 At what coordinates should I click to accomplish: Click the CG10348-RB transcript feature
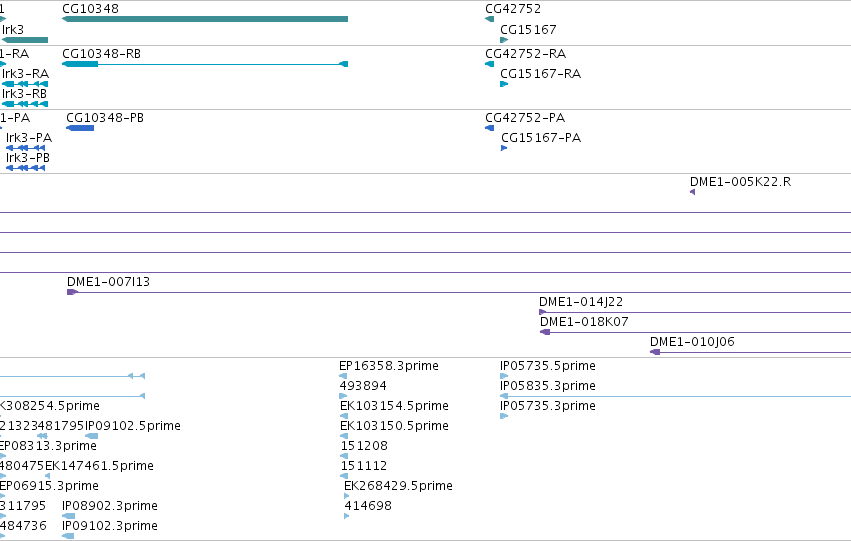click(205, 64)
